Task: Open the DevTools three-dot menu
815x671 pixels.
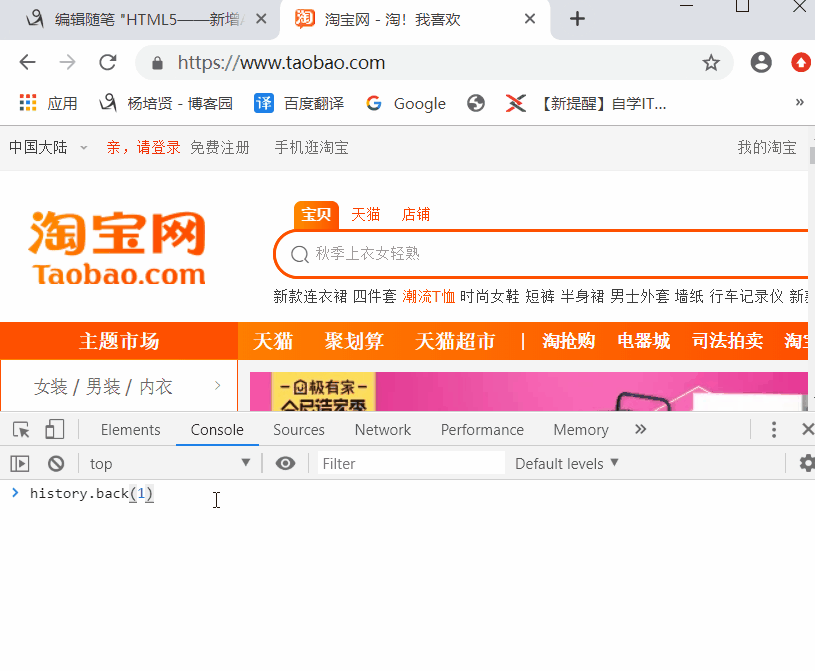Action: [x=774, y=430]
